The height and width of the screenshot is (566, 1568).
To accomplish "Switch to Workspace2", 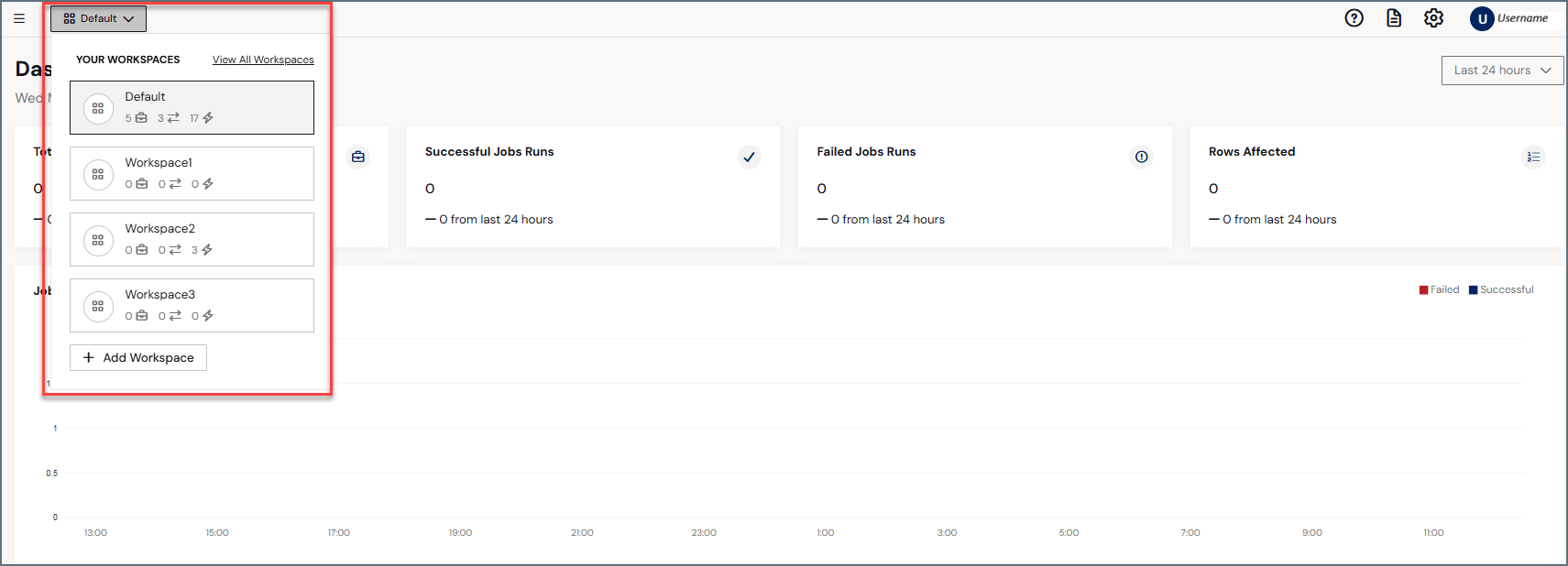I will tap(192, 240).
